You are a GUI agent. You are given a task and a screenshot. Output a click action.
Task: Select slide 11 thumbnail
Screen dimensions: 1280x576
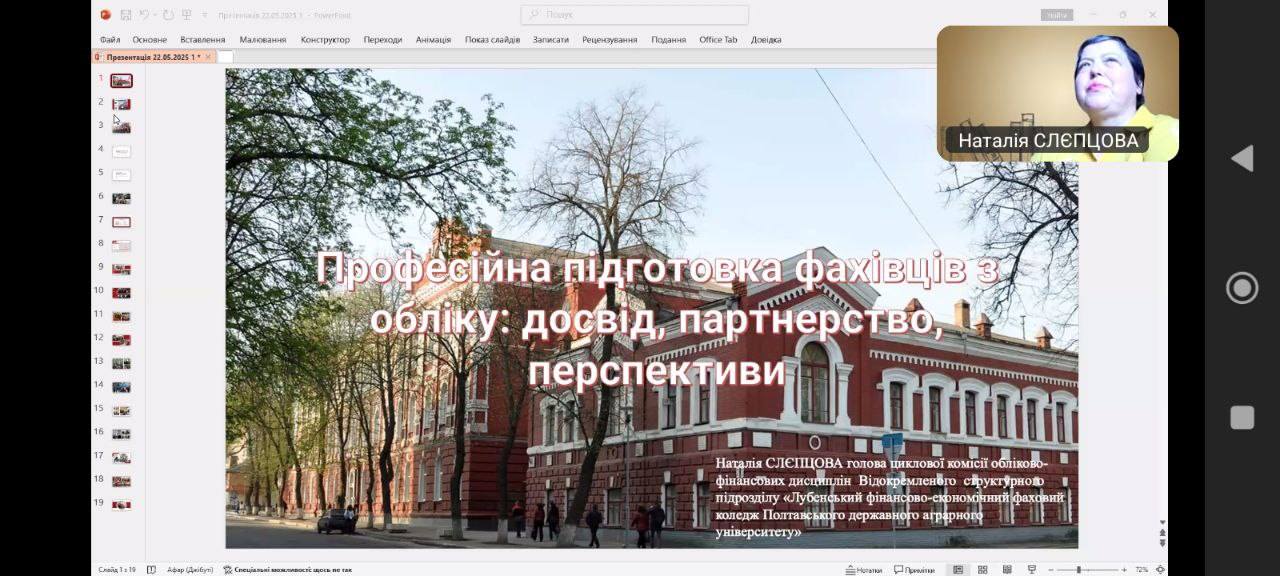121,316
